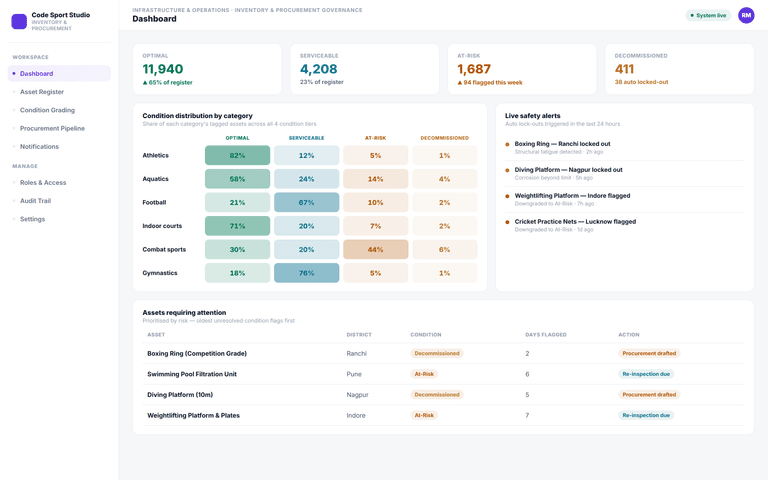Select Gymnastics Optimal 18% cell

pyautogui.click(x=238, y=273)
